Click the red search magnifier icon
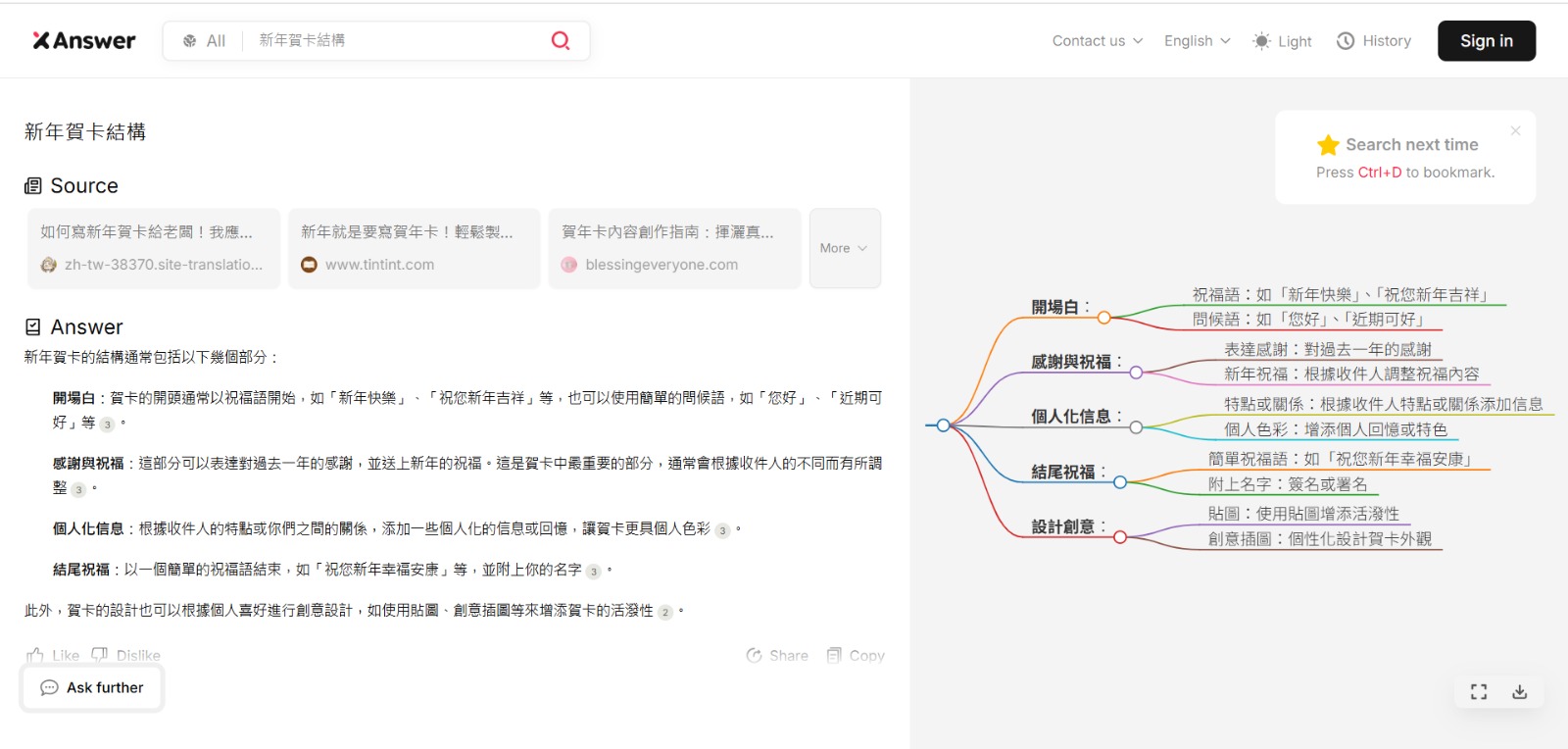Viewport: 1568px width, 749px height. 561,40
